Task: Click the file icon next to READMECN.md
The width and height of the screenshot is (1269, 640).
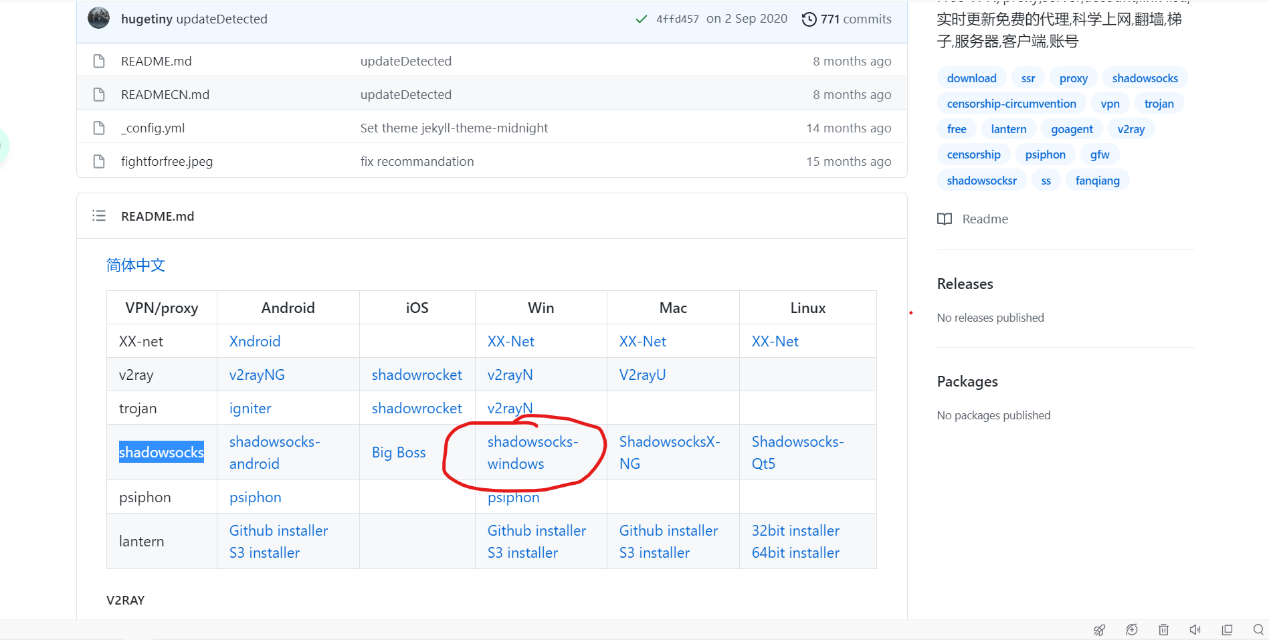Action: [x=99, y=94]
